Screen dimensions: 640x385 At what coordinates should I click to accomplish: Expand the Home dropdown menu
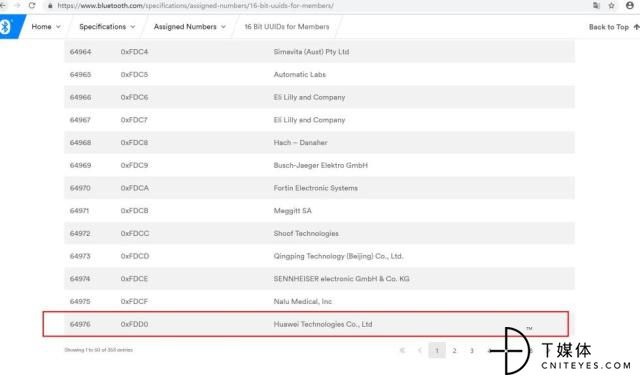pyautogui.click(x=46, y=27)
